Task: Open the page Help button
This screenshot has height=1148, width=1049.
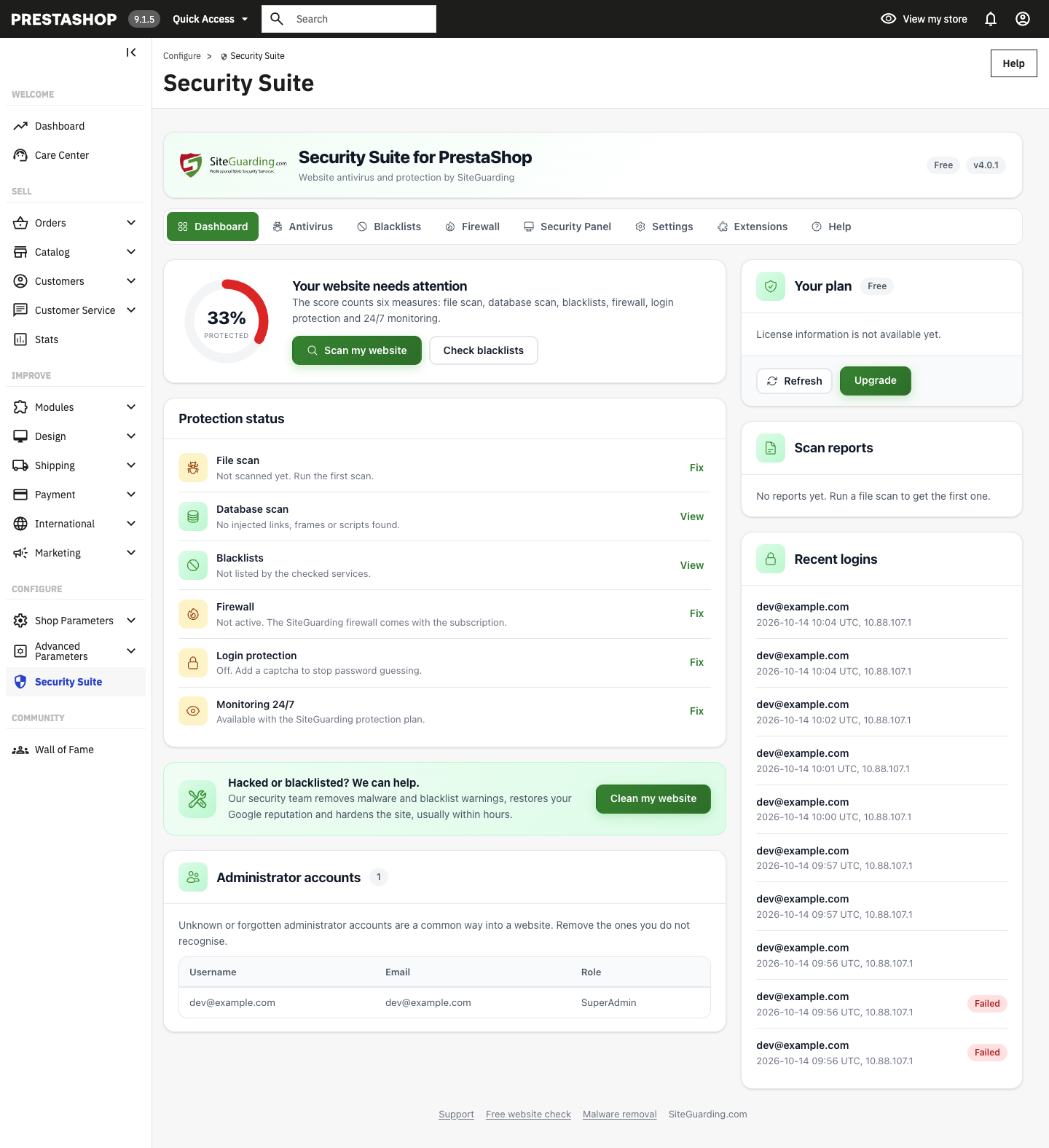Action: [1014, 63]
